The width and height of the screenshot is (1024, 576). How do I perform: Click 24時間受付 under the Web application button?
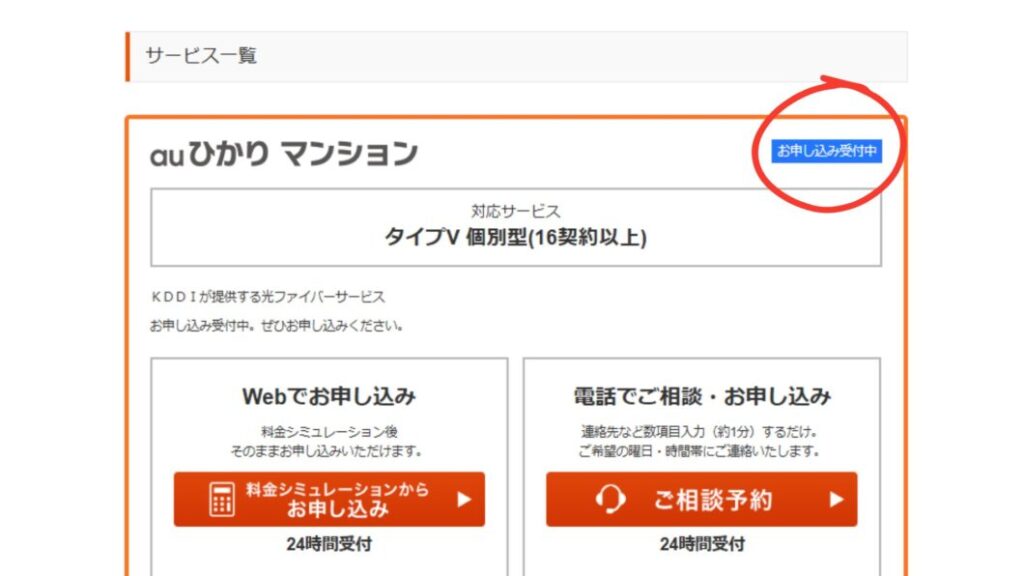tap(329, 544)
